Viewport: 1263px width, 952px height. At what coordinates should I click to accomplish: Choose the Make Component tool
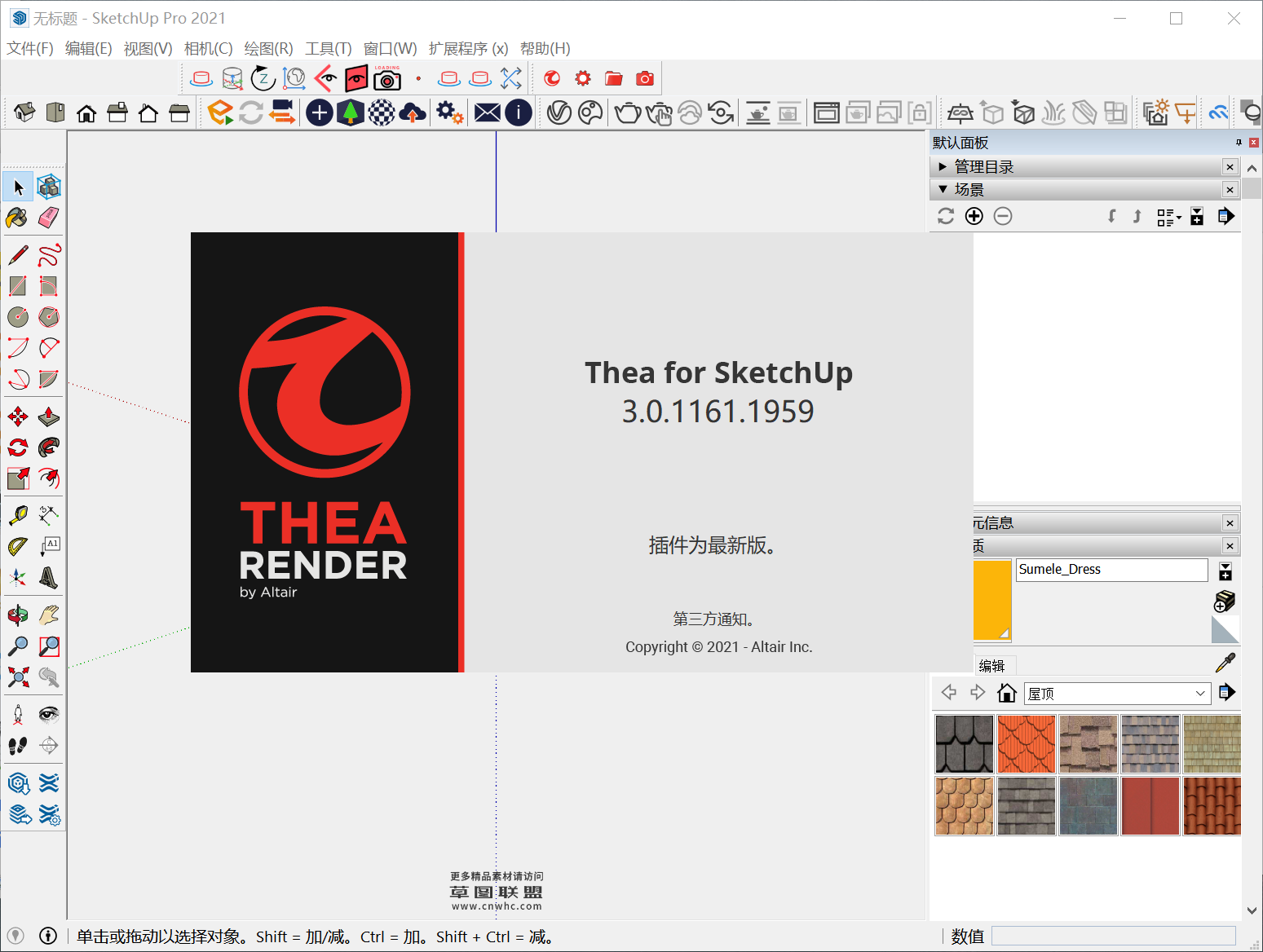(x=49, y=187)
